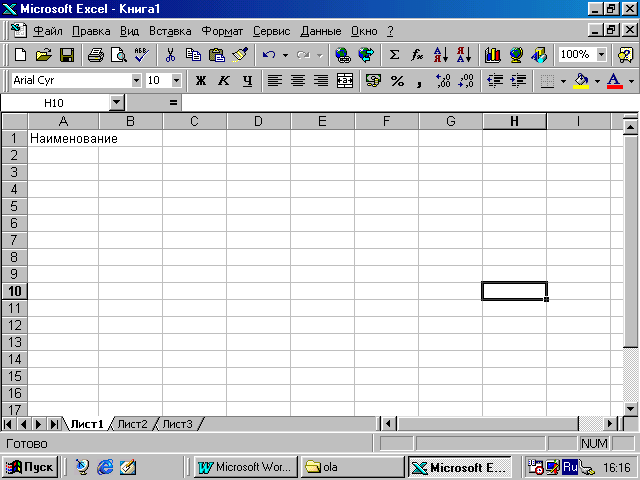Run the spelling check icon
This screenshot has width=640, height=480.
tap(142, 55)
